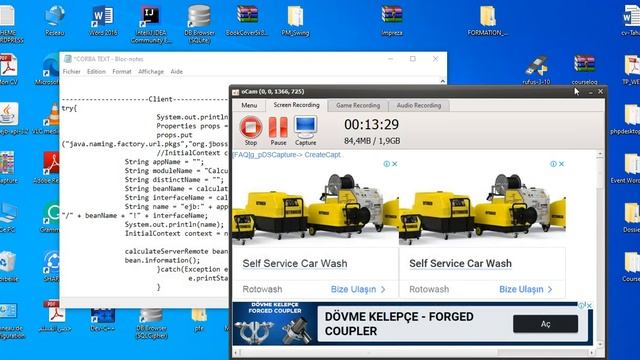Open the PM_Swing folder on the desktop

tap(295, 20)
